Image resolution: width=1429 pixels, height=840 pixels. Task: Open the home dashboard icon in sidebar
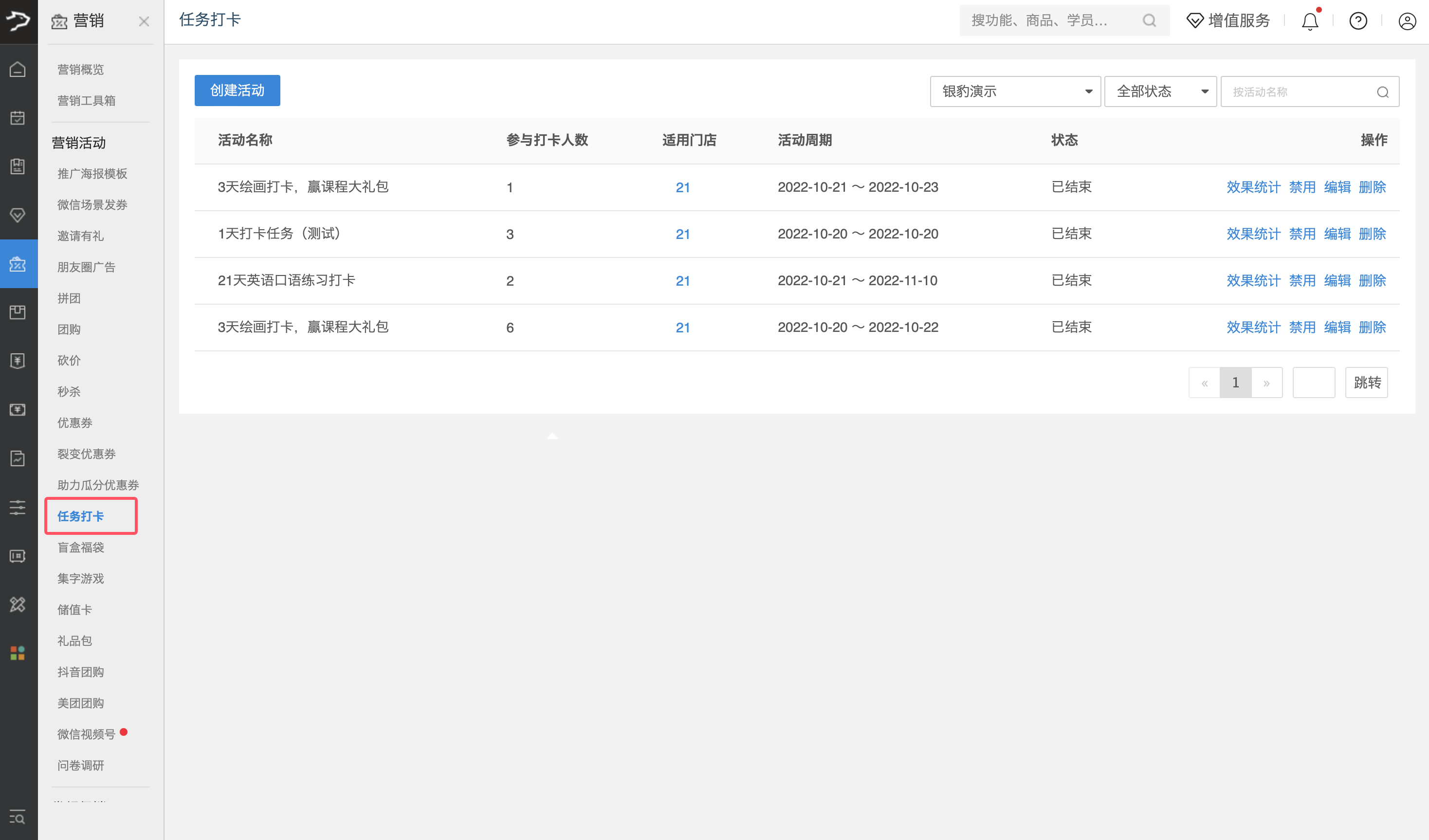[x=18, y=69]
